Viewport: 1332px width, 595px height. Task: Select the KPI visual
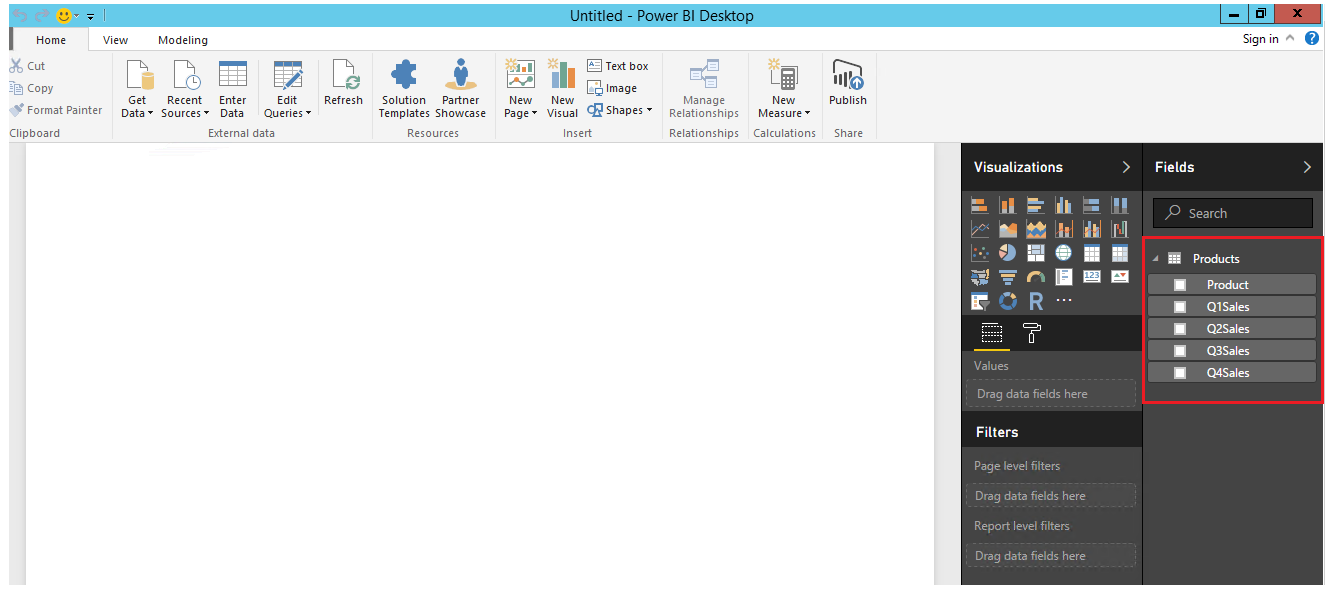click(x=1120, y=276)
